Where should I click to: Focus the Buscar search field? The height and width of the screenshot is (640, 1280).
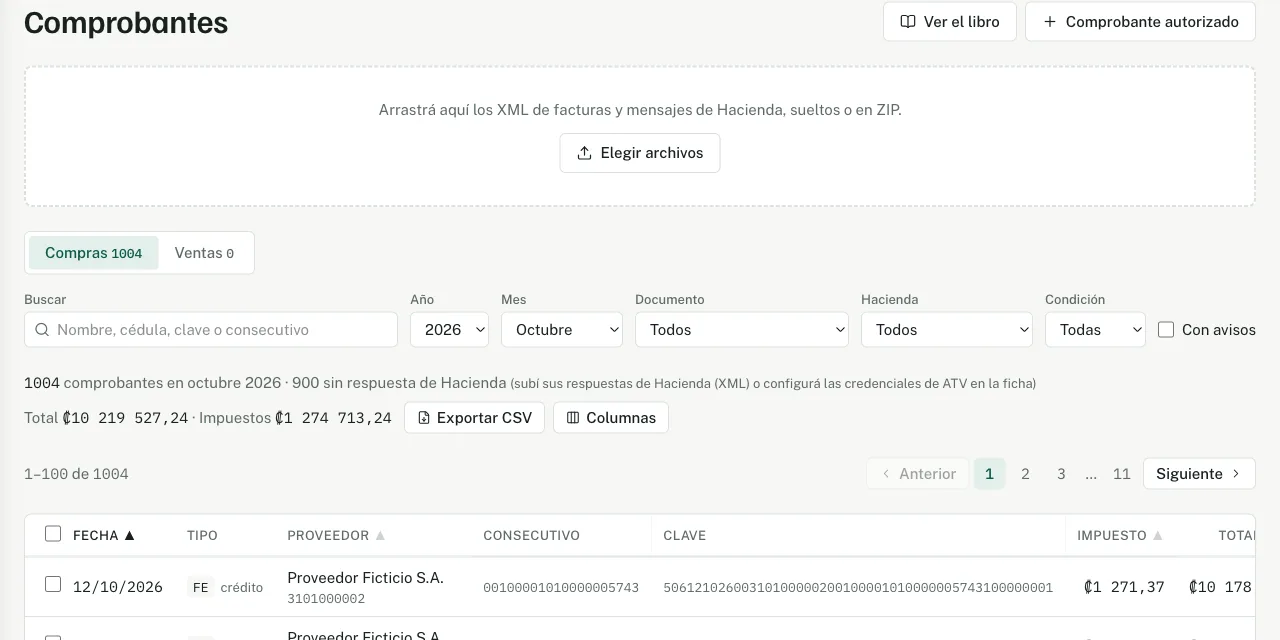[211, 330]
